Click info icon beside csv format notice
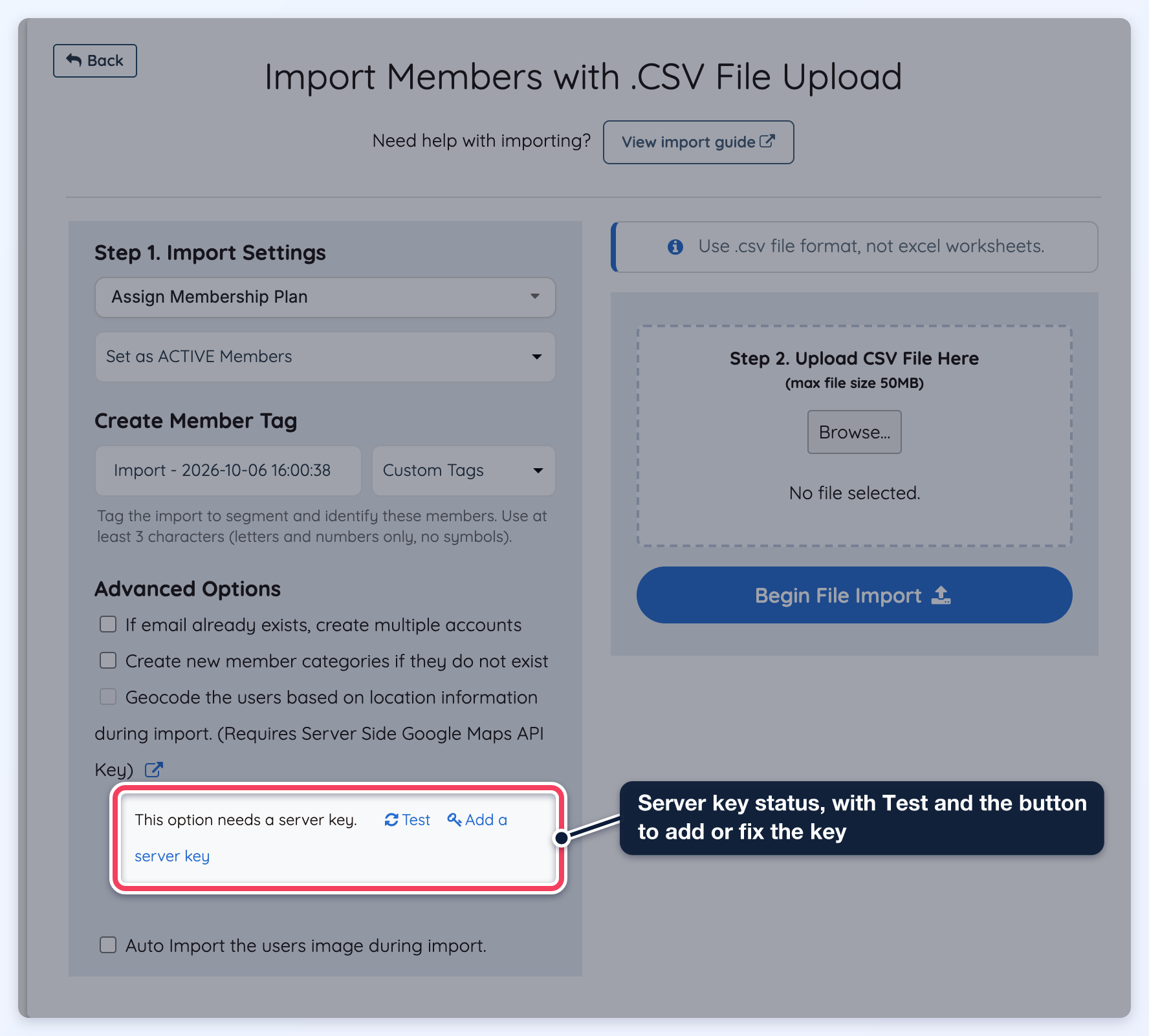Viewport: 1149px width, 1036px height. 675,247
